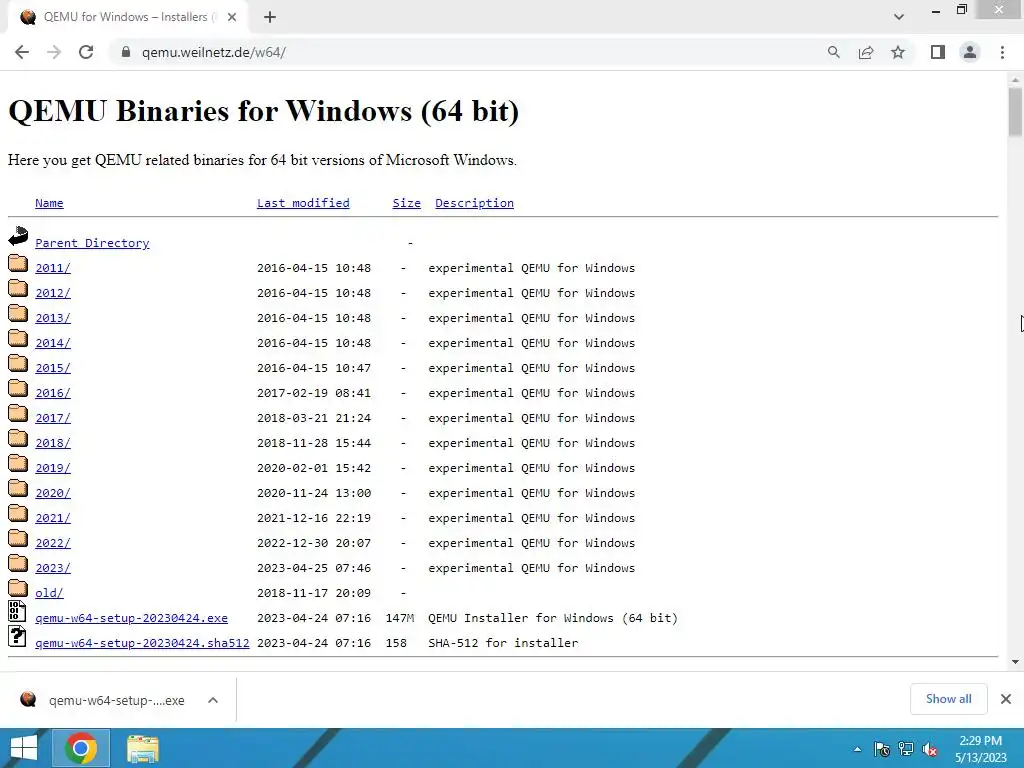Open the tab search dropdown
The width and height of the screenshot is (1024, 768).
coord(899,17)
